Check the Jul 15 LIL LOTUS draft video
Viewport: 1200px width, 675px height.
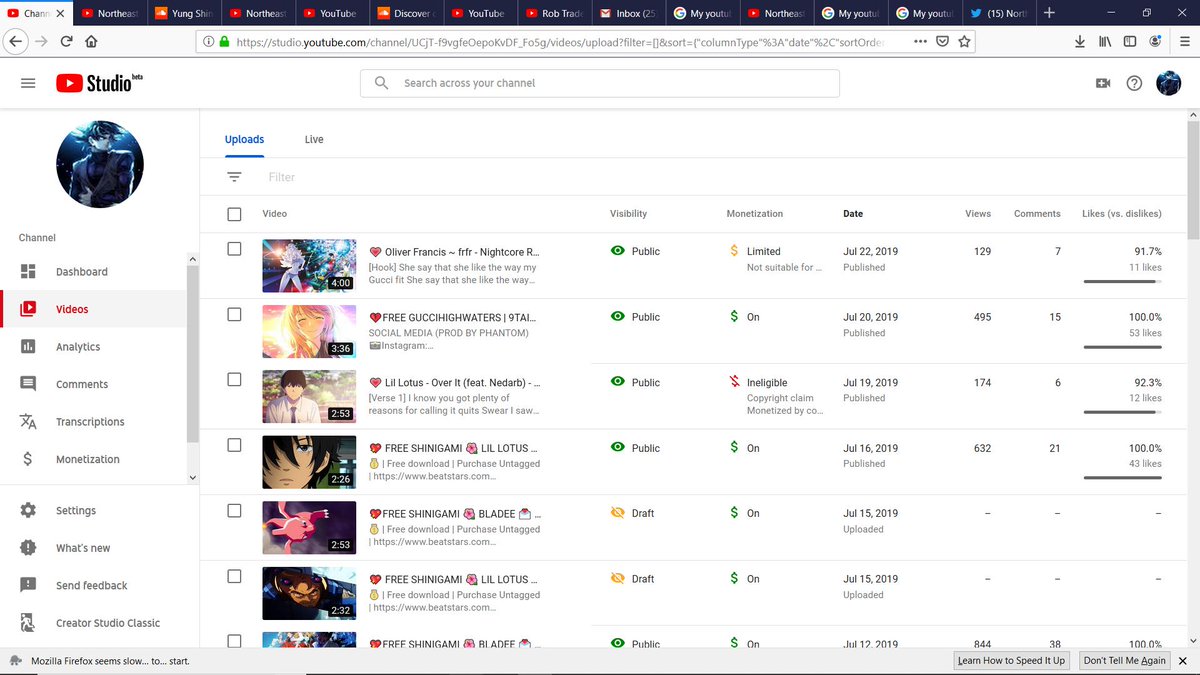pyautogui.click(x=234, y=576)
